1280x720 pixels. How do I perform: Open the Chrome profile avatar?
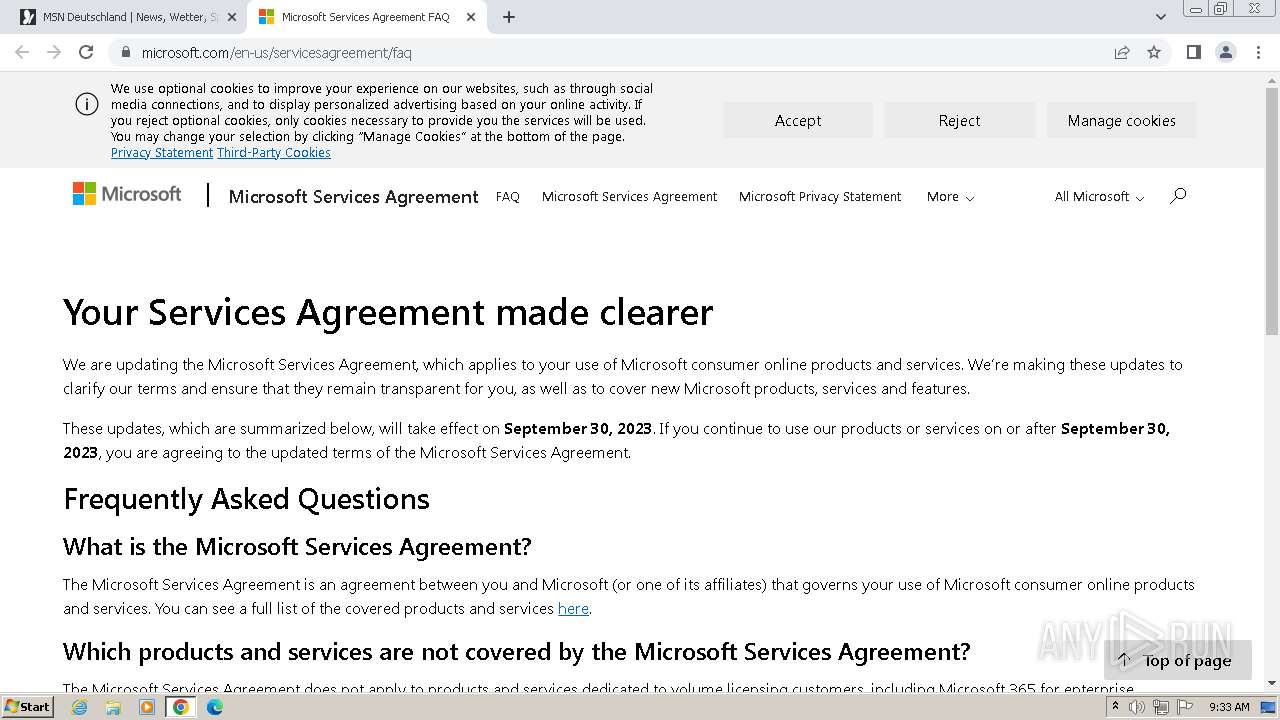(x=1225, y=52)
